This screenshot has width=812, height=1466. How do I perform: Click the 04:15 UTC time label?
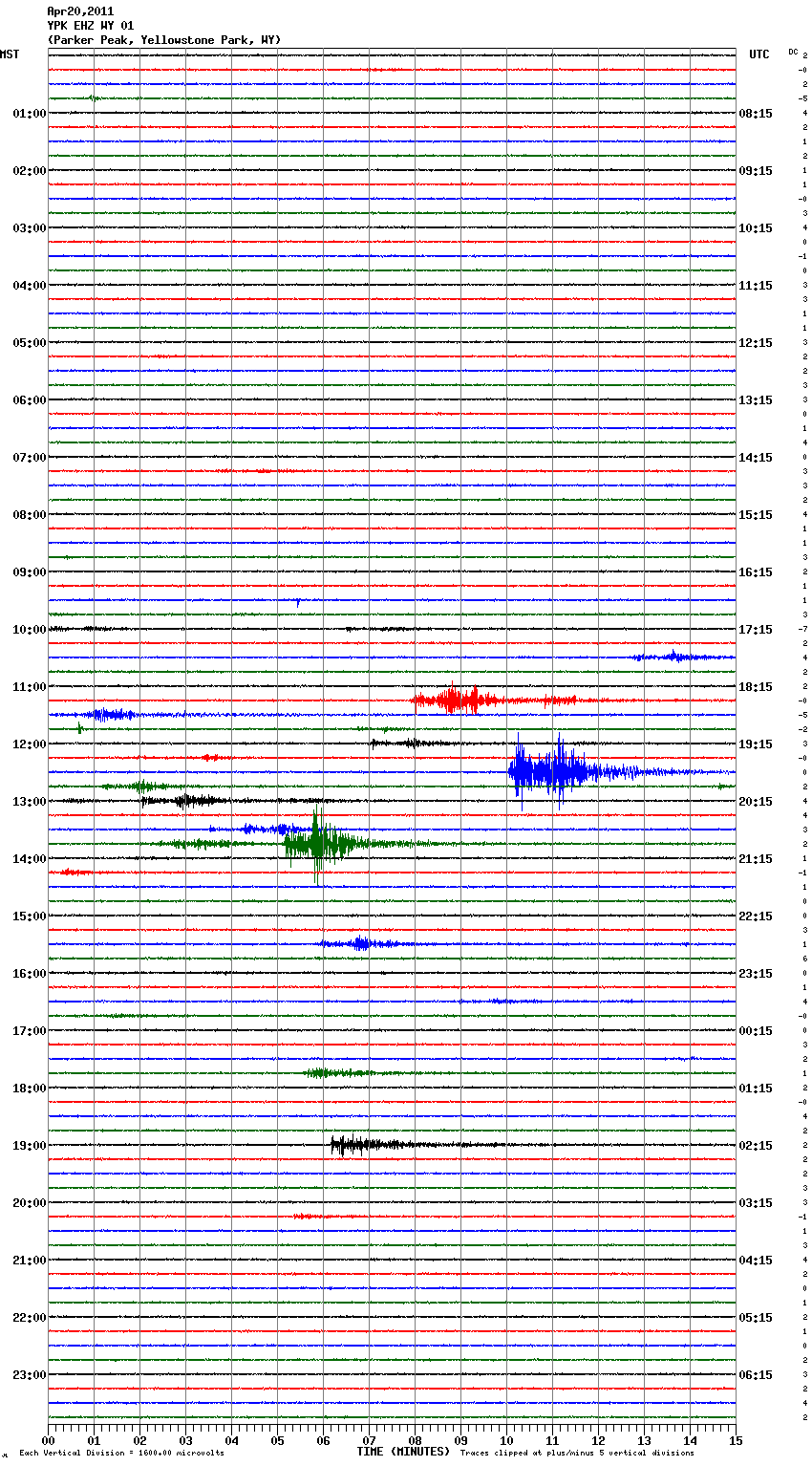coord(756,1261)
